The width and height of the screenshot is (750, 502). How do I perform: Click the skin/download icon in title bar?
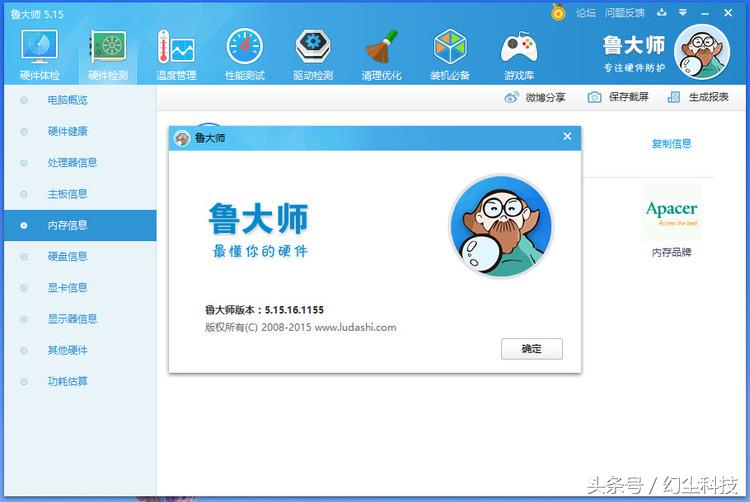coord(662,13)
